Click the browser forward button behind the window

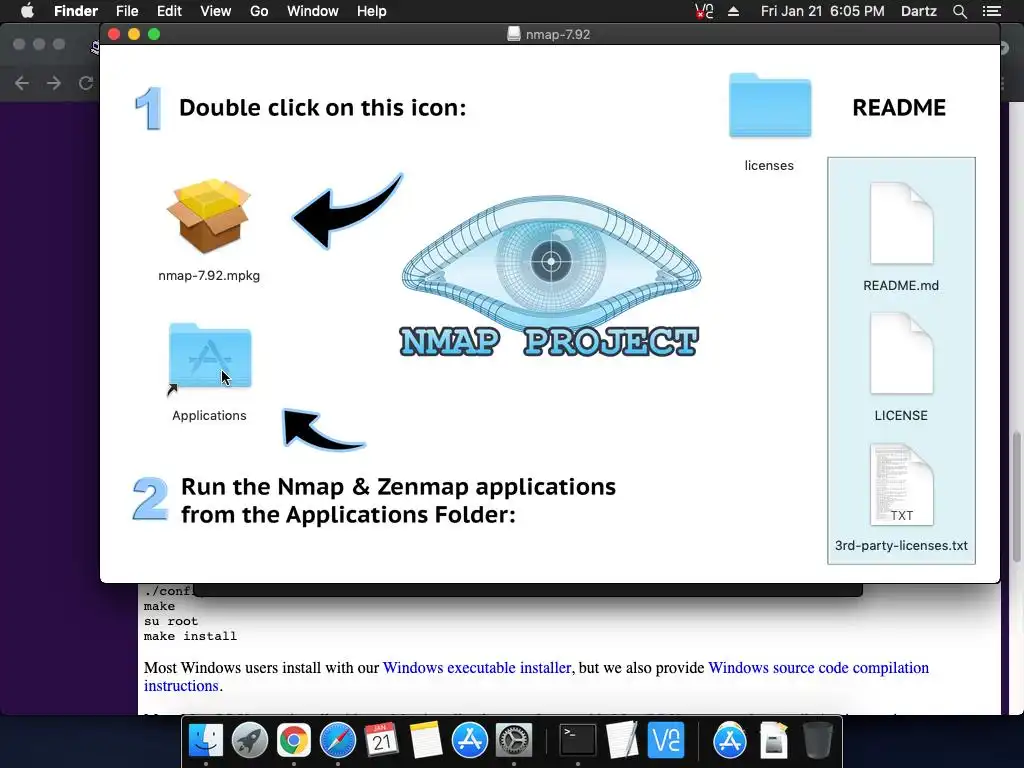54,83
